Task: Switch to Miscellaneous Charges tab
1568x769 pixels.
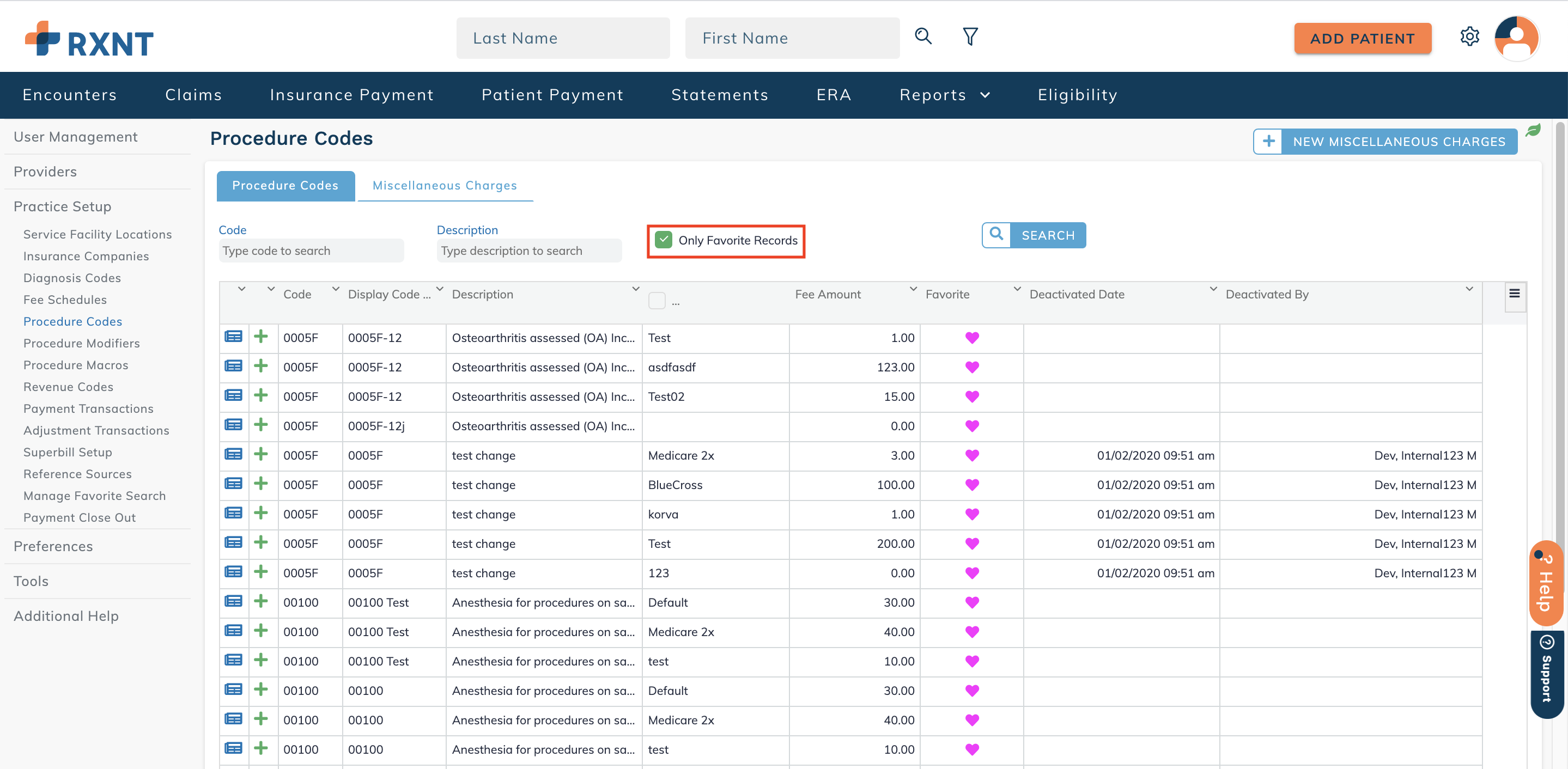Action: (445, 185)
